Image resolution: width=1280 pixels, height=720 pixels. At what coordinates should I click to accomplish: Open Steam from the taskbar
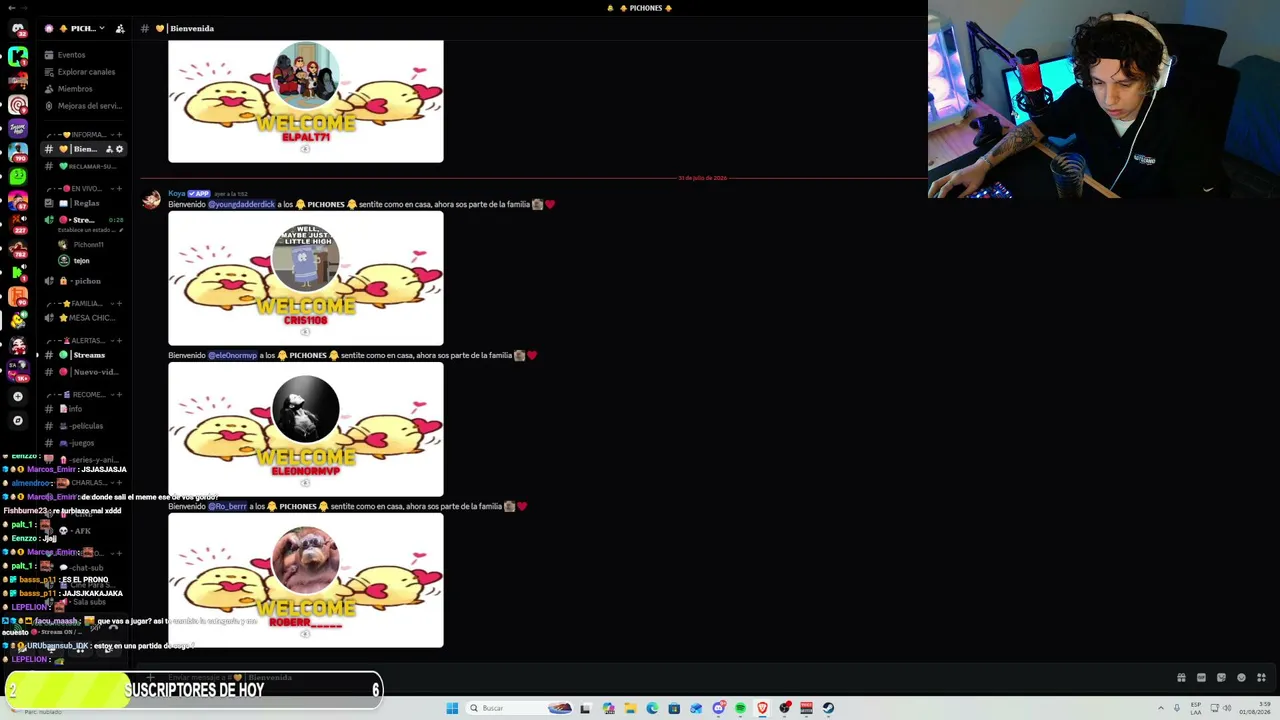click(x=828, y=708)
